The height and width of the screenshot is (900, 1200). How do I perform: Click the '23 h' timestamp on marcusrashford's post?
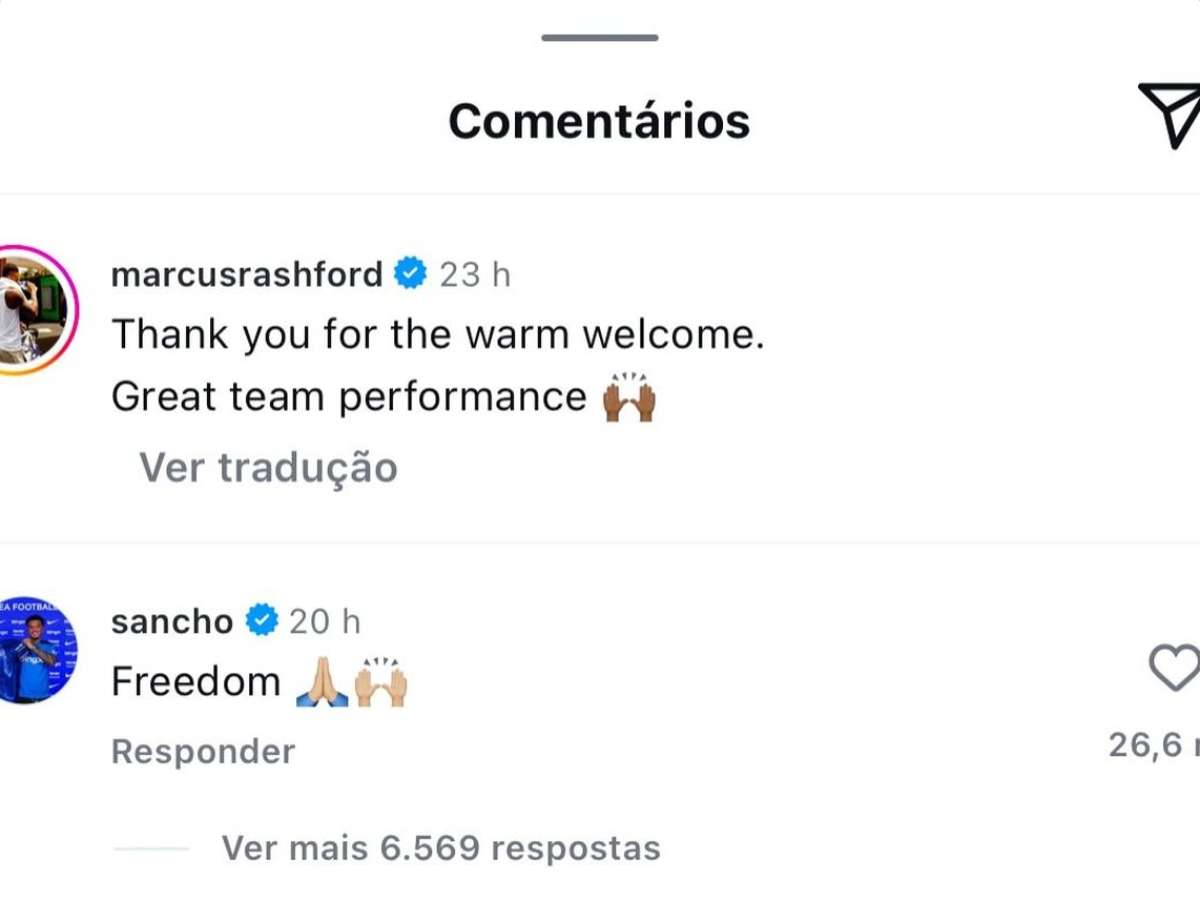475,274
